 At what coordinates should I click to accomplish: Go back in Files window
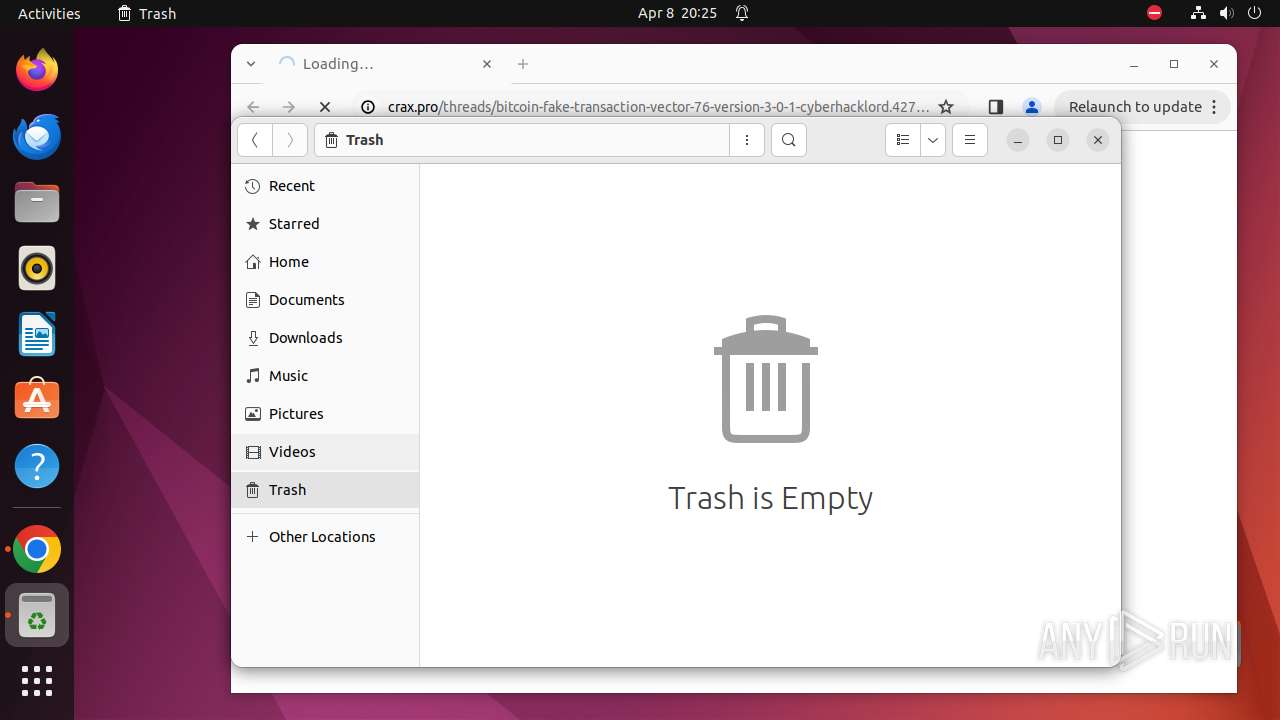255,140
